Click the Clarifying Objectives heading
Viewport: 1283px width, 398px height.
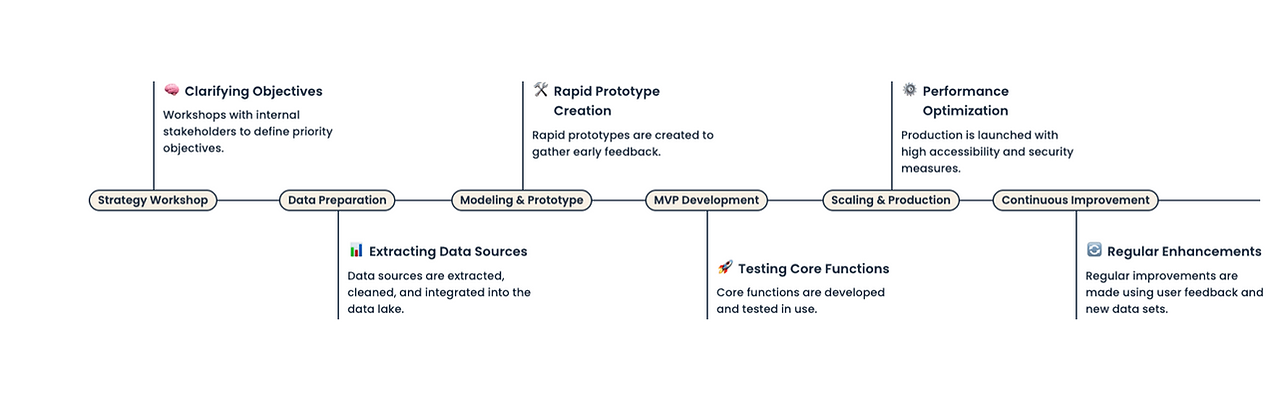pyautogui.click(x=253, y=91)
